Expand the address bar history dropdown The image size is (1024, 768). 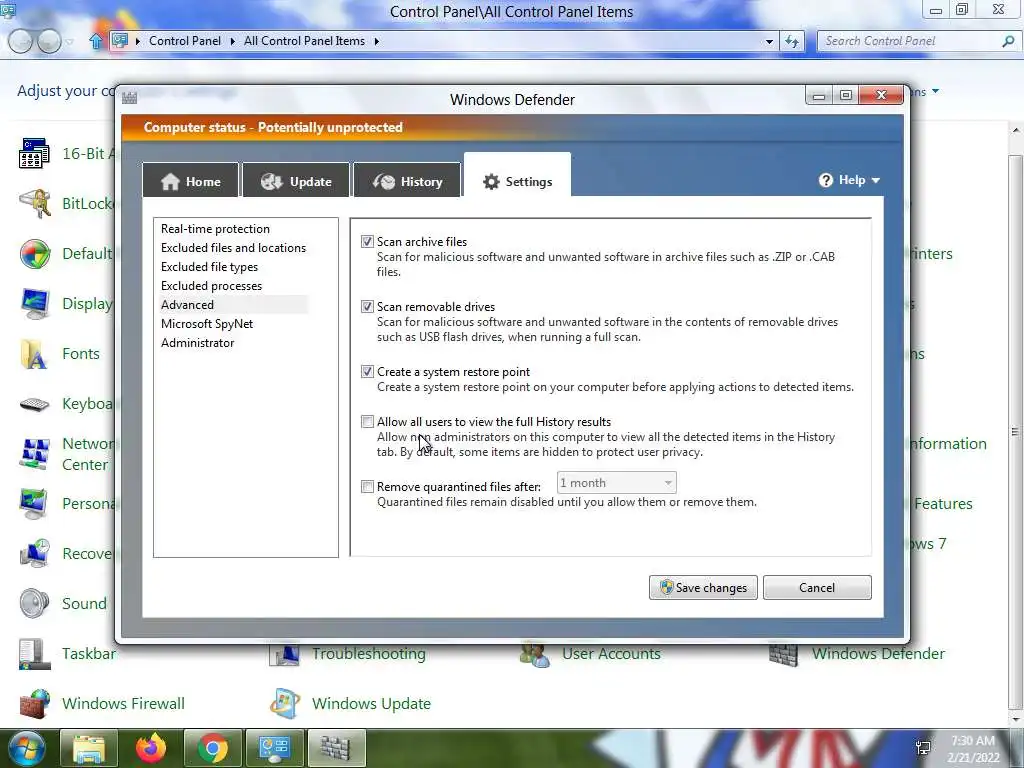coord(769,41)
